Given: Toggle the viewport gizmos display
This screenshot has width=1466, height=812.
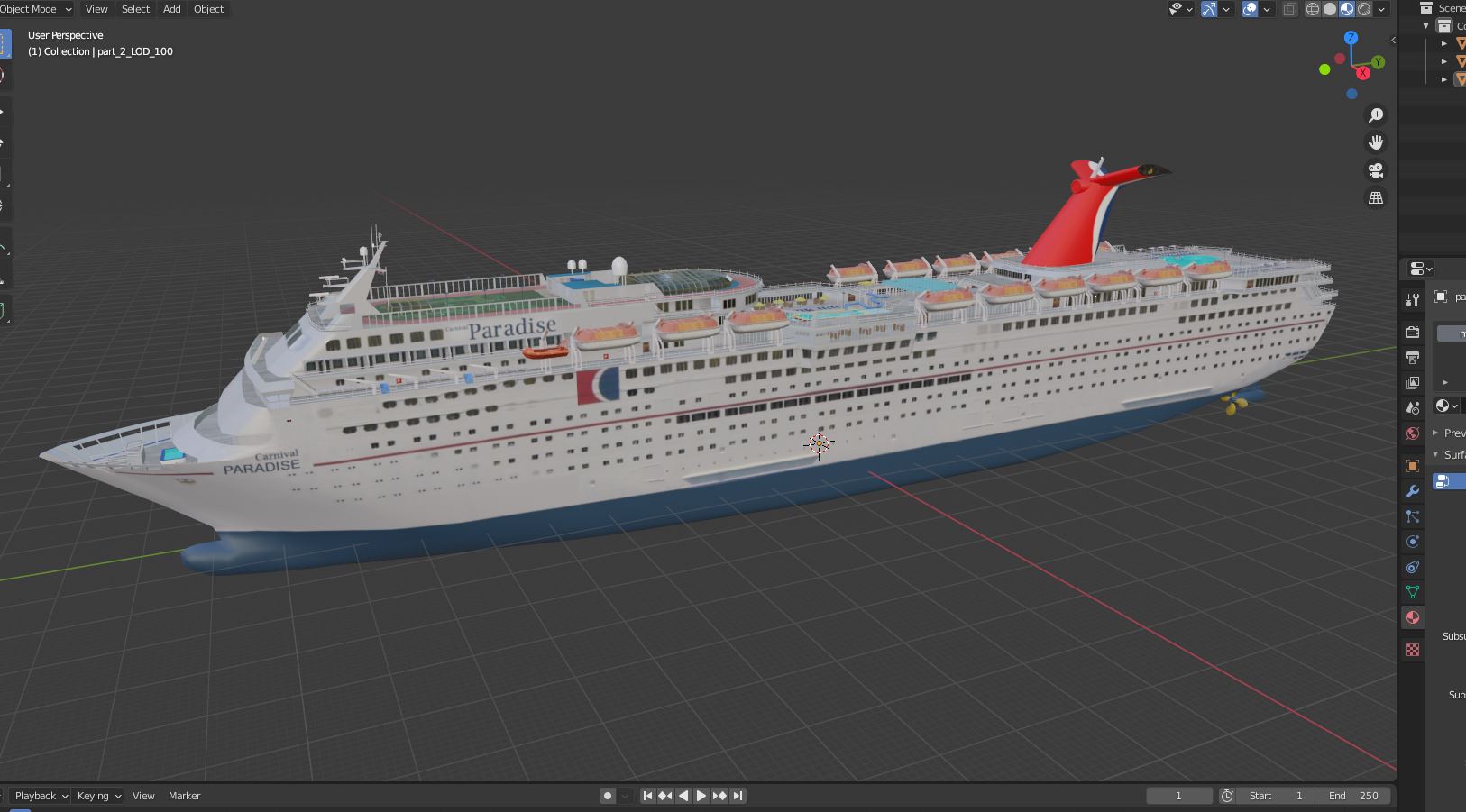Looking at the screenshot, I should click(x=1210, y=9).
